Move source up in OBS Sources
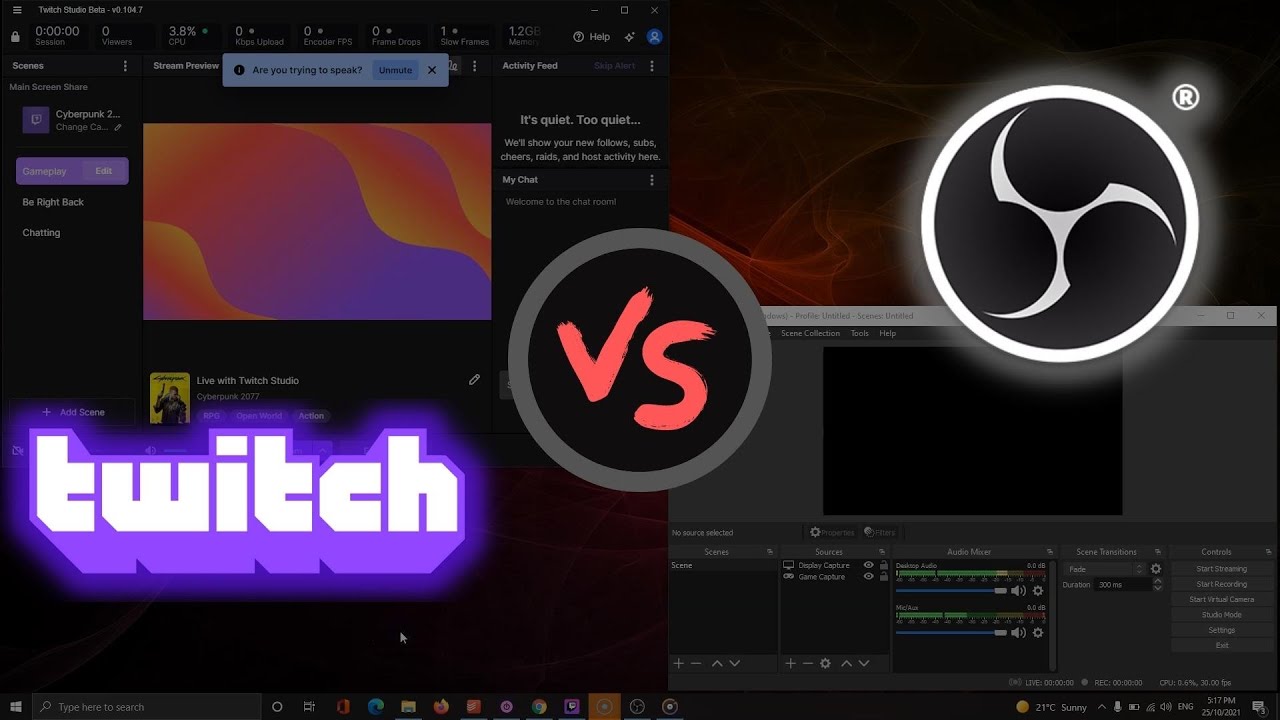Image resolution: width=1280 pixels, height=720 pixels. [x=846, y=663]
